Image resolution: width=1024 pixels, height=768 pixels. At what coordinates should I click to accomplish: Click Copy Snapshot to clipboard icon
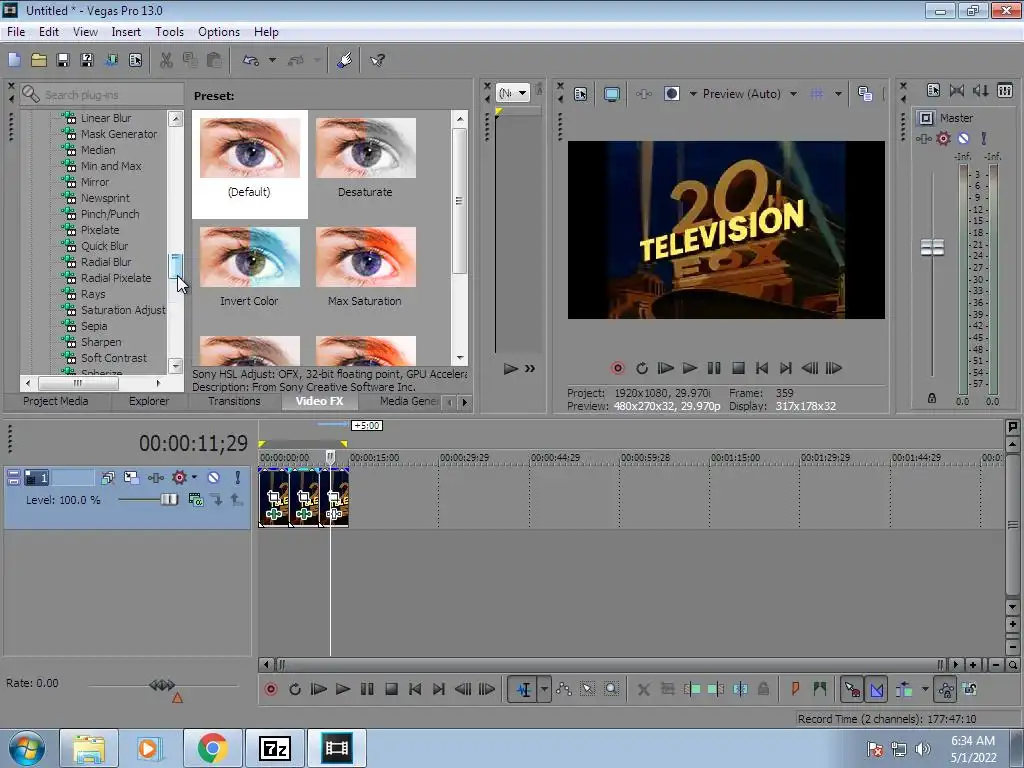coord(865,94)
